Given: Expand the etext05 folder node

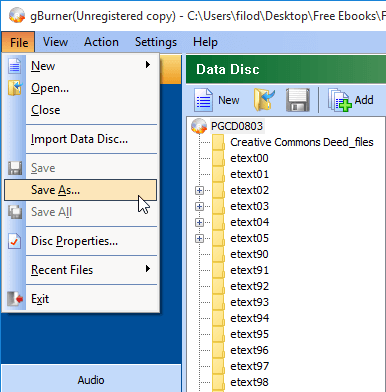Looking at the screenshot, I should click(199, 238).
